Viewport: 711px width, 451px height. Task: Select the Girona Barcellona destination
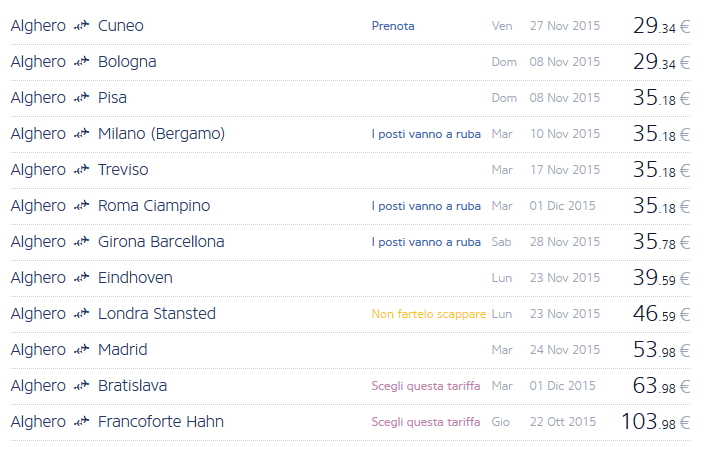[x=161, y=242]
